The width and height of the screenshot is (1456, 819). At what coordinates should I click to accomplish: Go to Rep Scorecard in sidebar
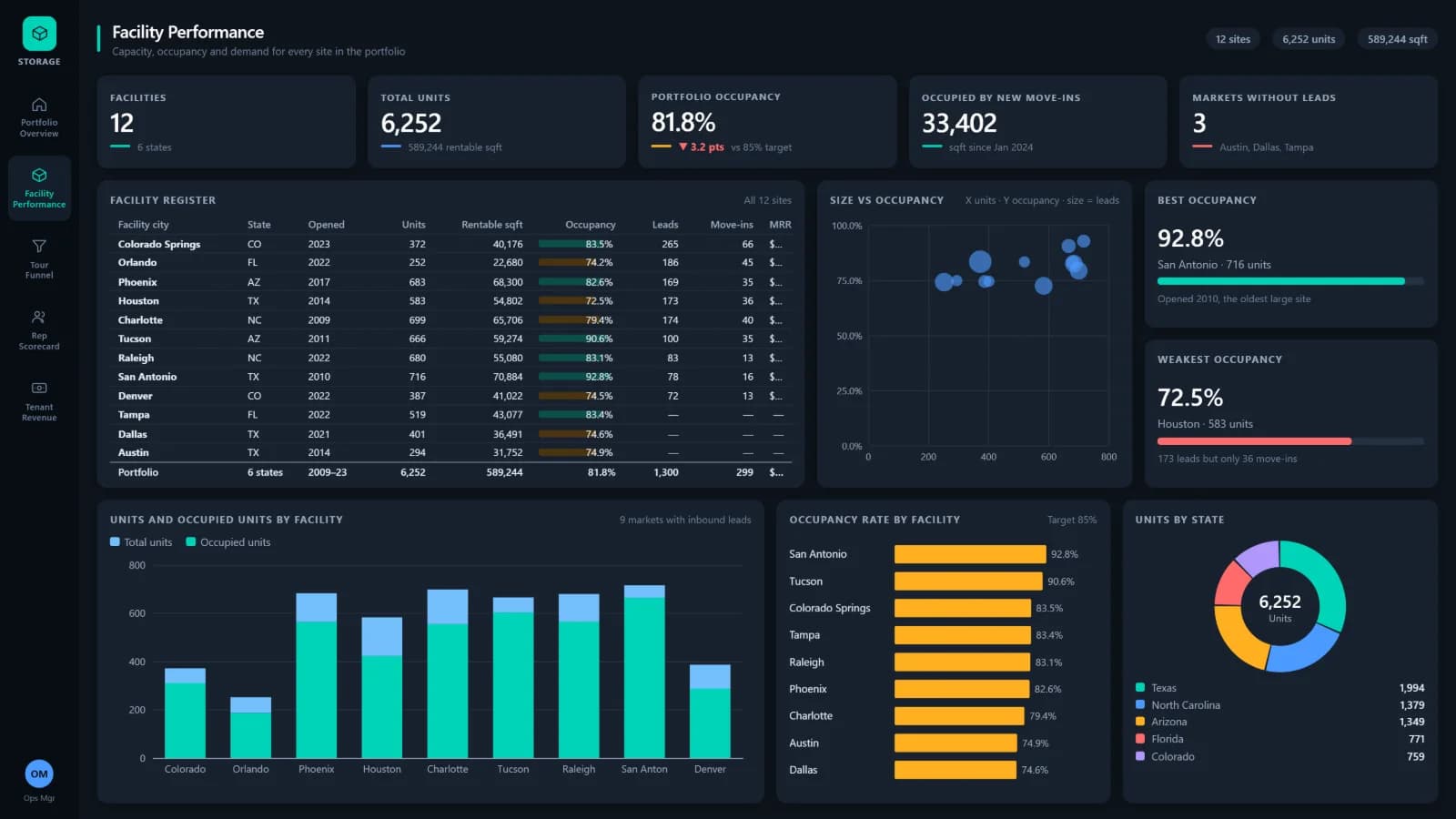point(39,330)
